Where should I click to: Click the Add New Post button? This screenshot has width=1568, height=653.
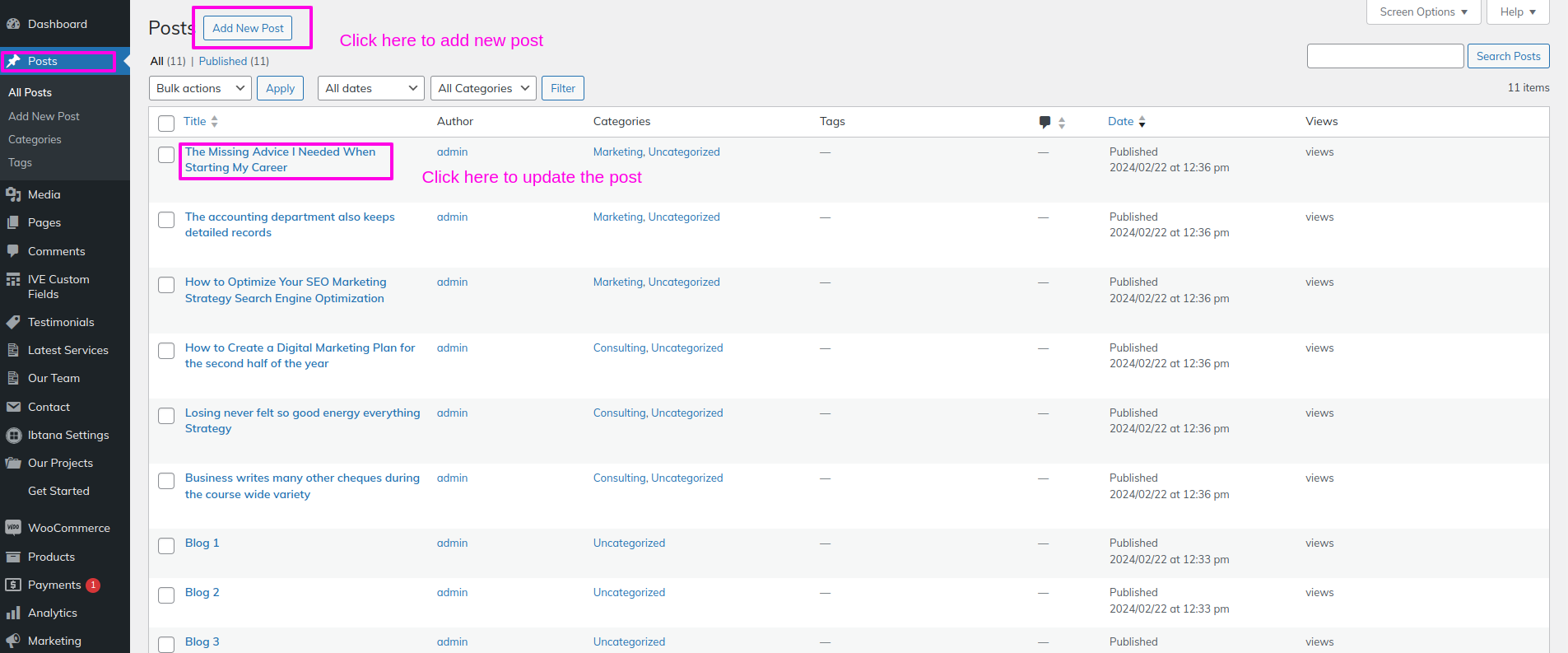(x=248, y=28)
